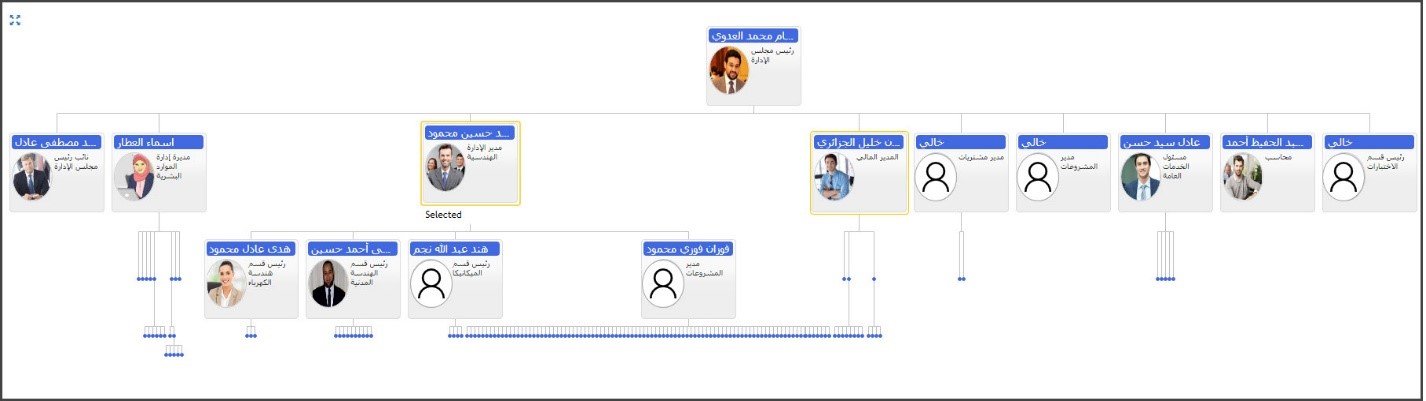Select the خليل الجزائري finance director card

859,172
